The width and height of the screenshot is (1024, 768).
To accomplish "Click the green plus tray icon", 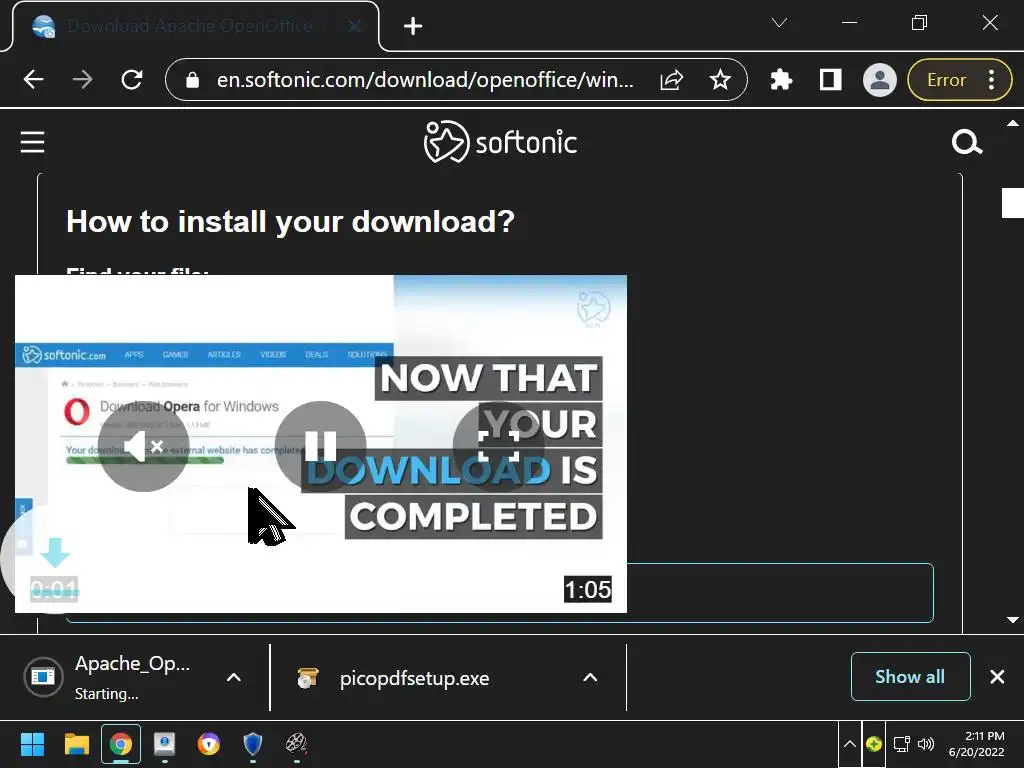I will 874,744.
